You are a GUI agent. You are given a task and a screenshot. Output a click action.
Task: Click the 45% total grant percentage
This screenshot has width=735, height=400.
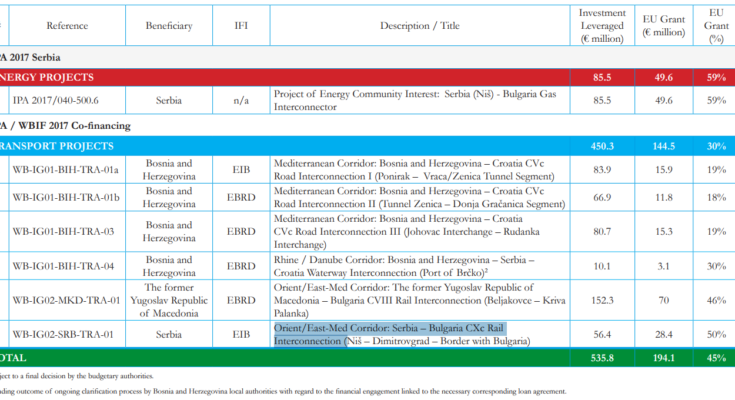click(x=716, y=358)
